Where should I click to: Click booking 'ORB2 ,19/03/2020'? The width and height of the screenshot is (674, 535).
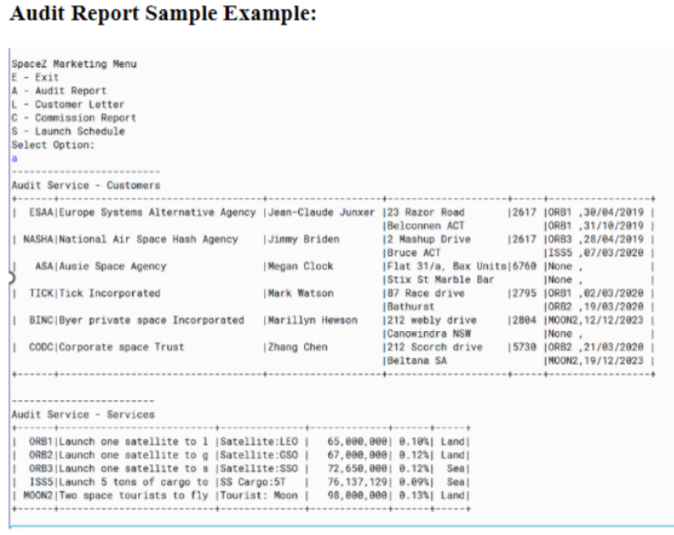595,307
